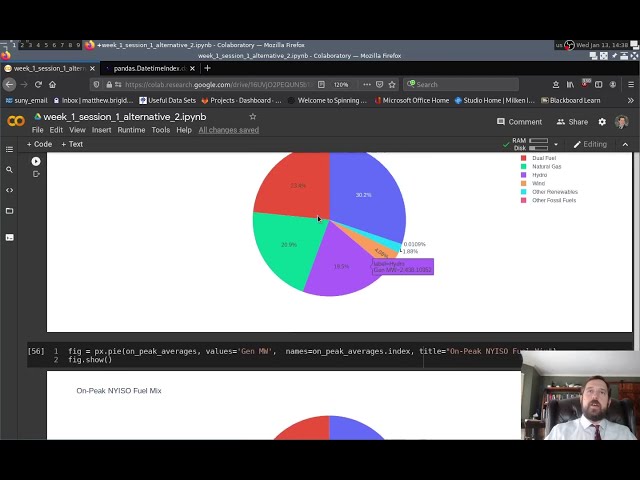Open the find and replace search icon
This screenshot has width=640, height=480.
coord(9,169)
